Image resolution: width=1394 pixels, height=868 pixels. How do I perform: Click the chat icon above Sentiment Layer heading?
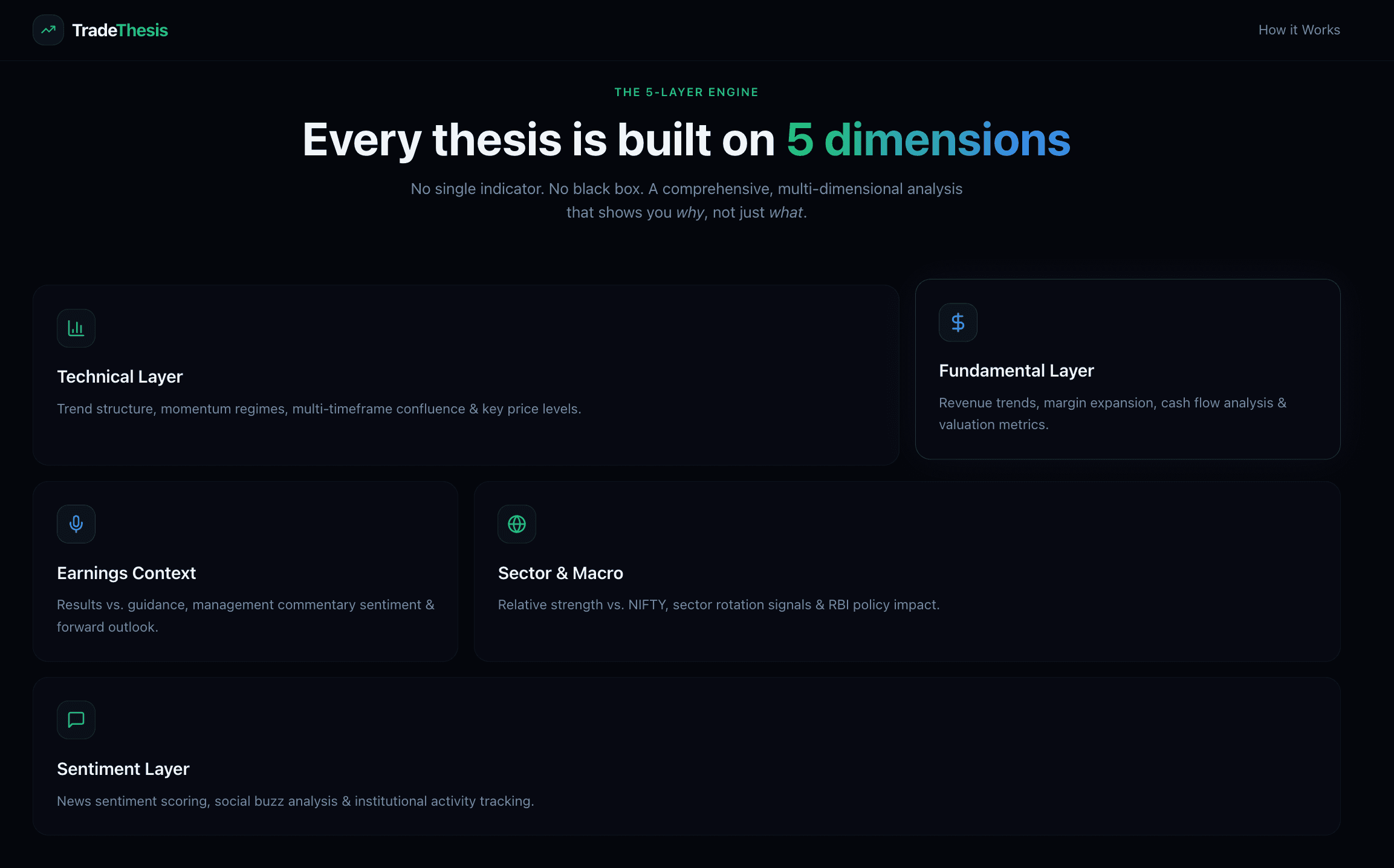click(76, 719)
